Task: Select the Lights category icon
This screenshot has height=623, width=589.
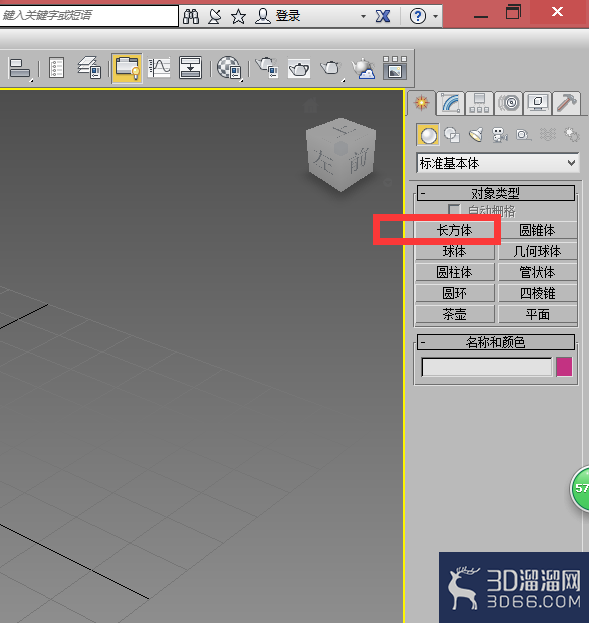Action: pos(476,135)
